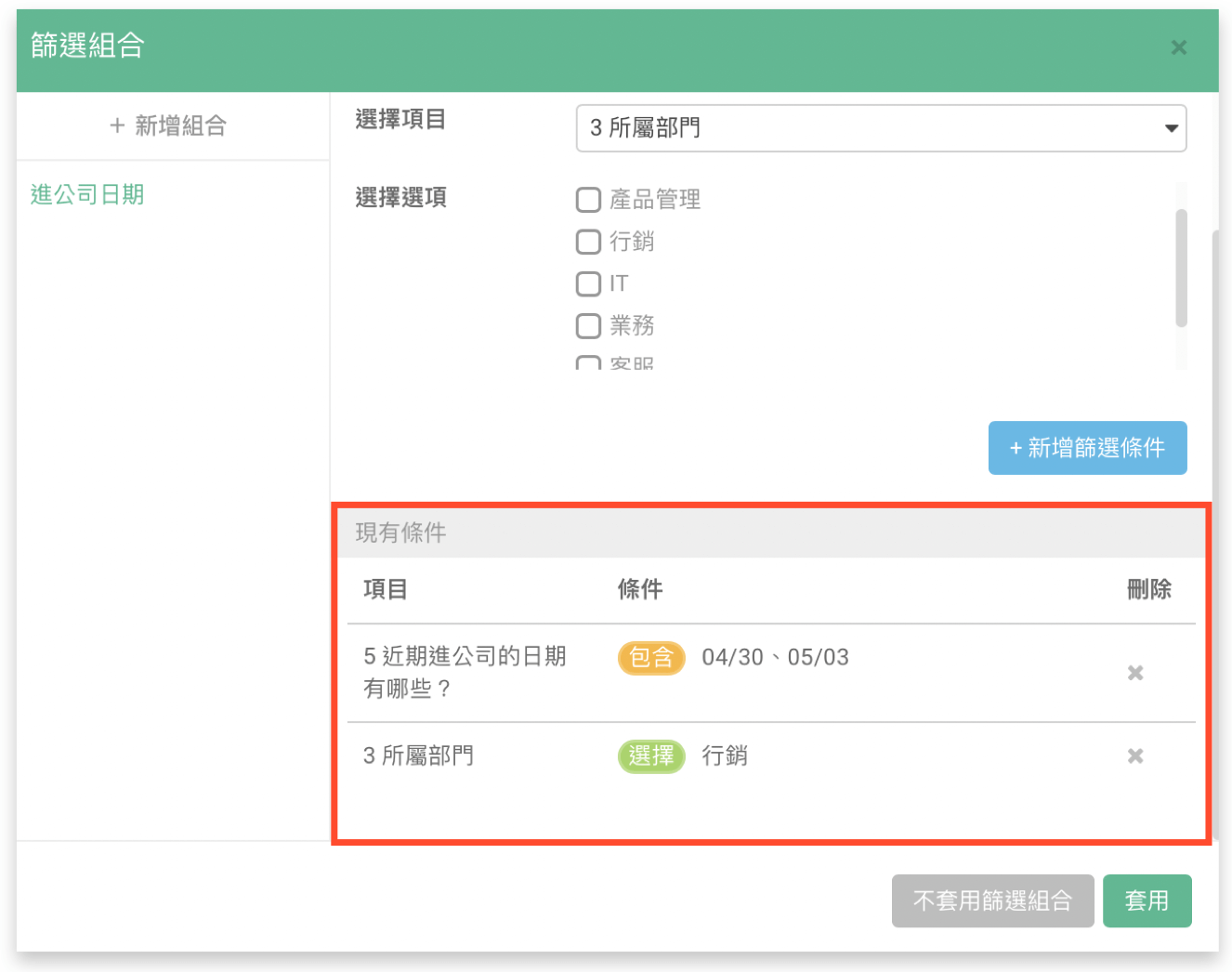
Task: Click the 選擇選項 label
Action: [400, 197]
